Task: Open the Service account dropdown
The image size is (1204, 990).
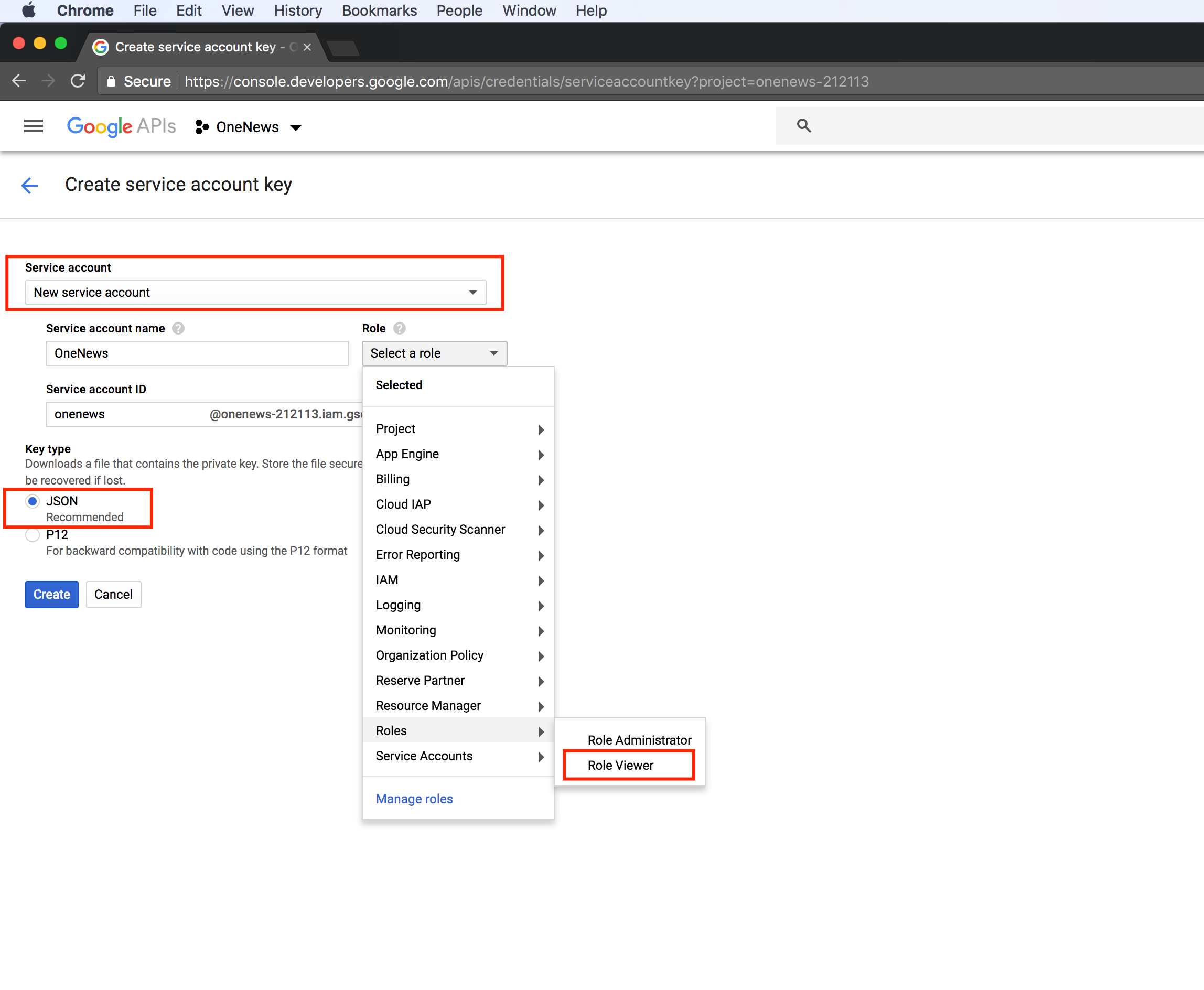Action: [255, 293]
